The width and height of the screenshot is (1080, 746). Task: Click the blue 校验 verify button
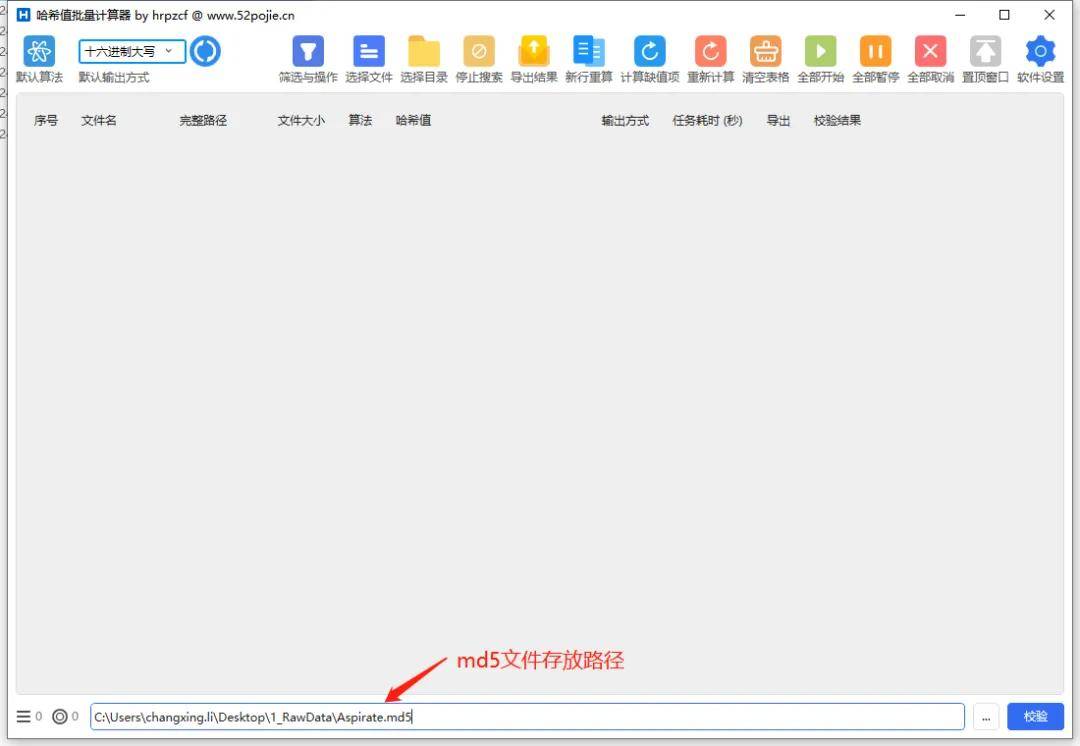coord(1035,716)
